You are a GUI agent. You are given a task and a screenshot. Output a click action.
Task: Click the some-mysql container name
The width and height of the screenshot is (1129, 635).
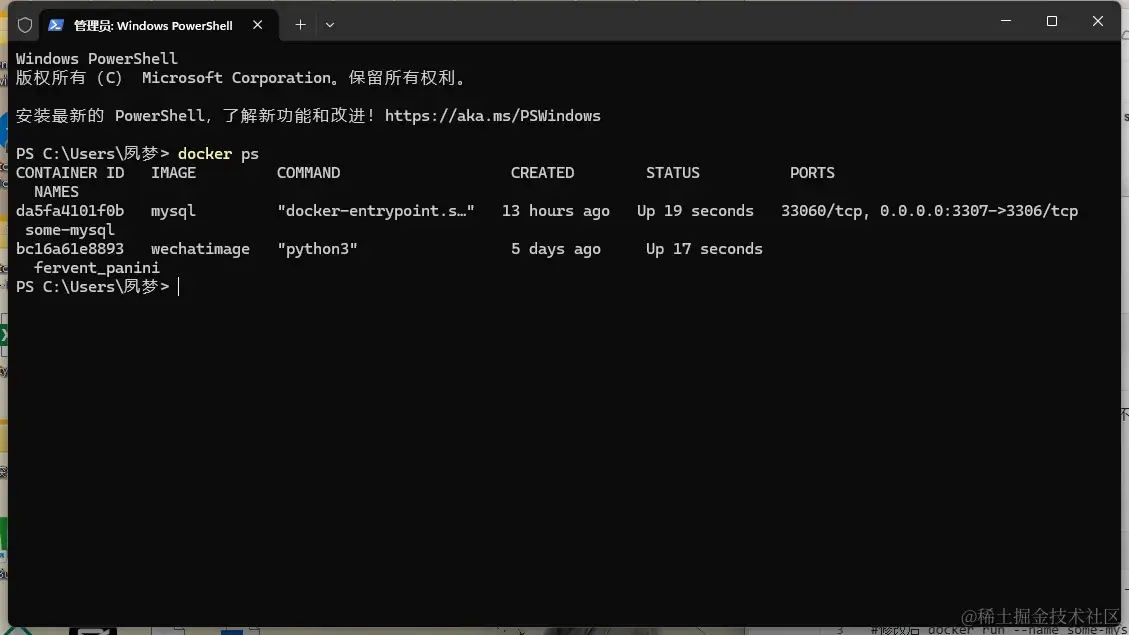tap(70, 230)
